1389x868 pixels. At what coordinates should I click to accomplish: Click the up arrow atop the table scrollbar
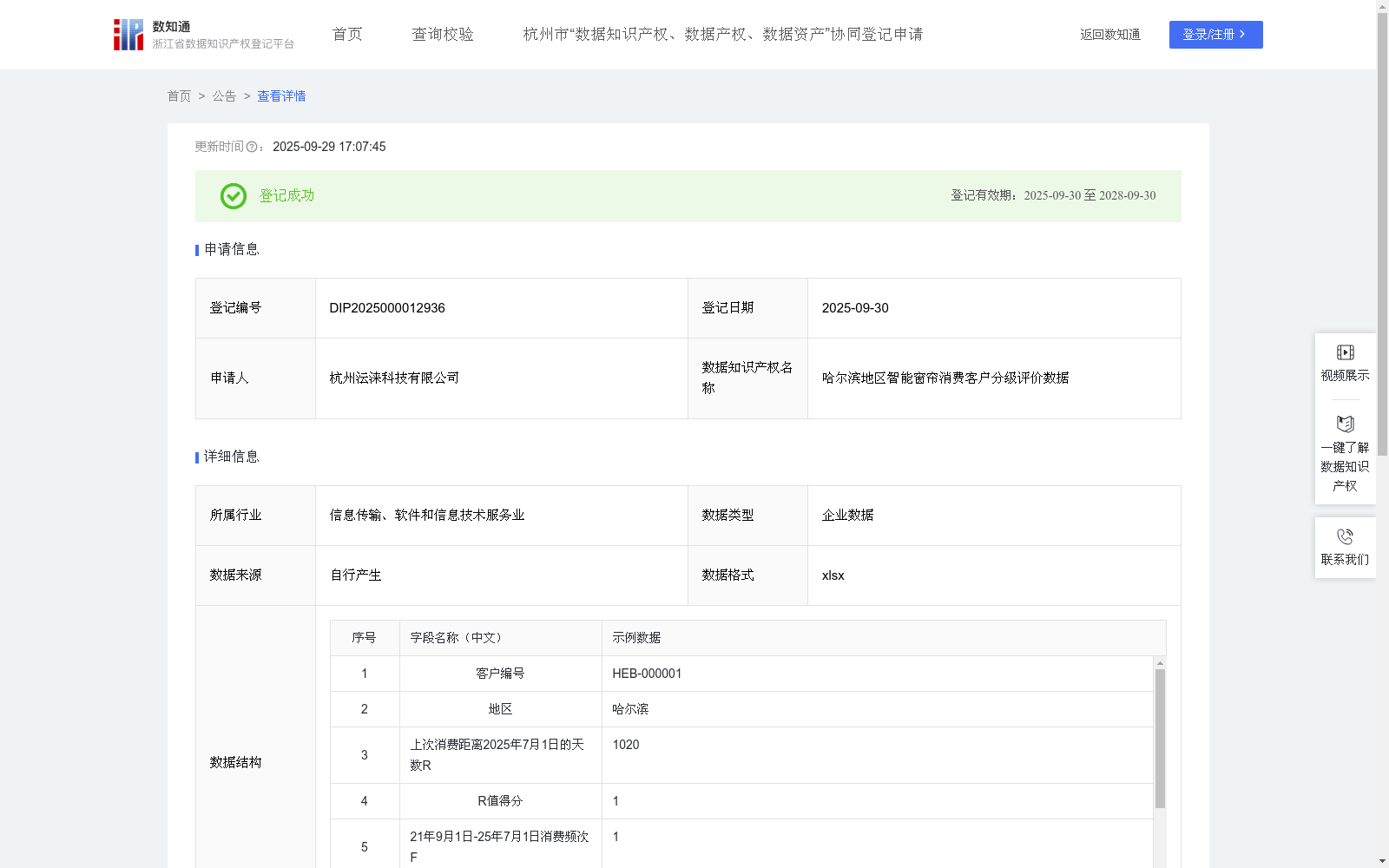[x=1160, y=663]
